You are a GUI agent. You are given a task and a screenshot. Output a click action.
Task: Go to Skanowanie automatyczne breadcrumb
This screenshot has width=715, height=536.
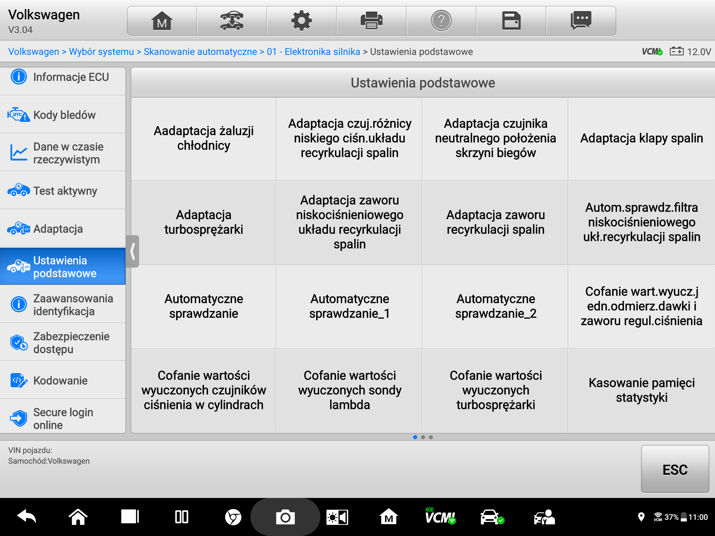coord(200,52)
